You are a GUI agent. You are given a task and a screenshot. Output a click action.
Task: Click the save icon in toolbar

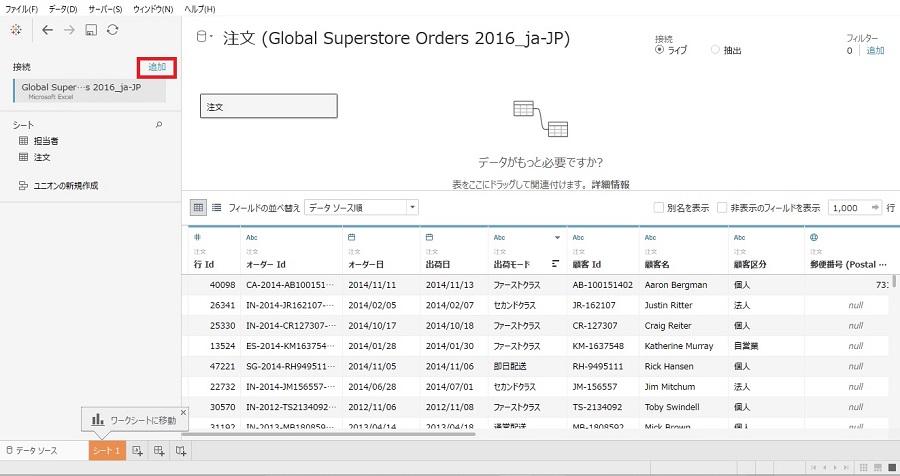point(91,30)
